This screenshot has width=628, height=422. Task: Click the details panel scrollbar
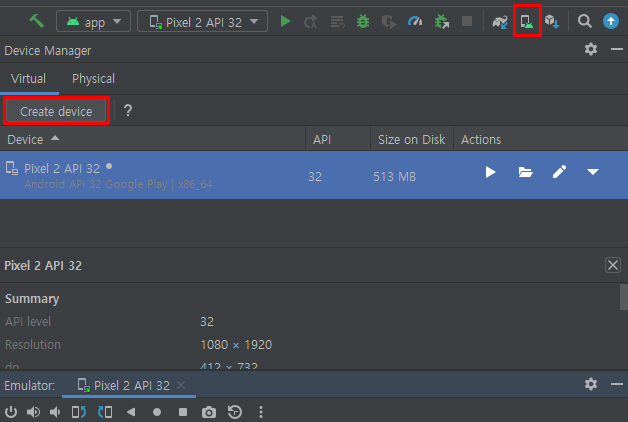coord(624,297)
